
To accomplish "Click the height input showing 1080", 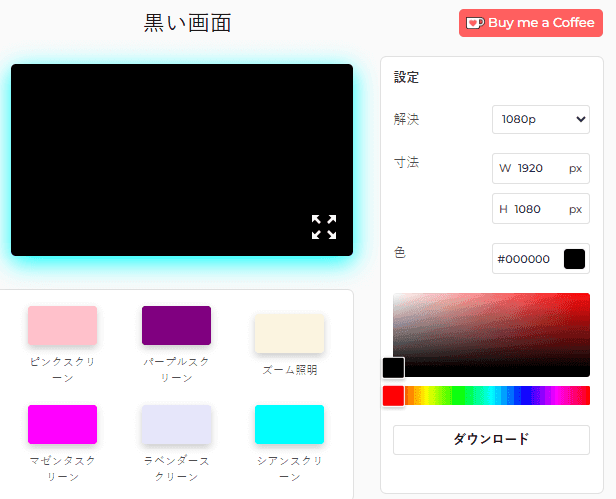I will [x=531, y=209].
